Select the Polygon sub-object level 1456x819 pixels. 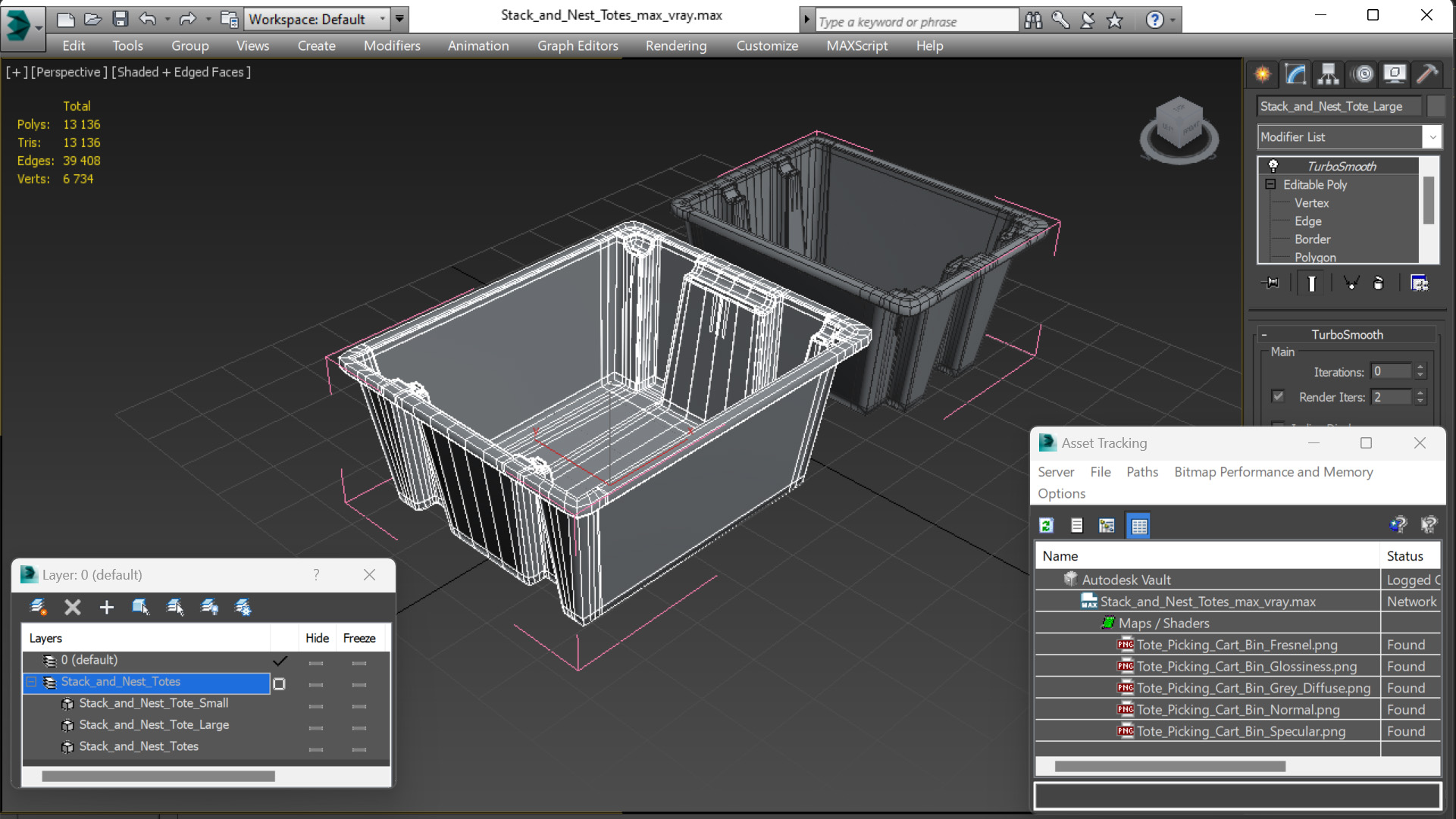pos(1315,257)
